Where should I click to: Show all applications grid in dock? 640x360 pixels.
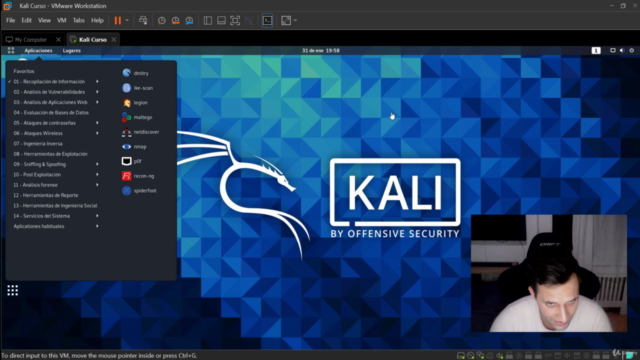tap(13, 290)
